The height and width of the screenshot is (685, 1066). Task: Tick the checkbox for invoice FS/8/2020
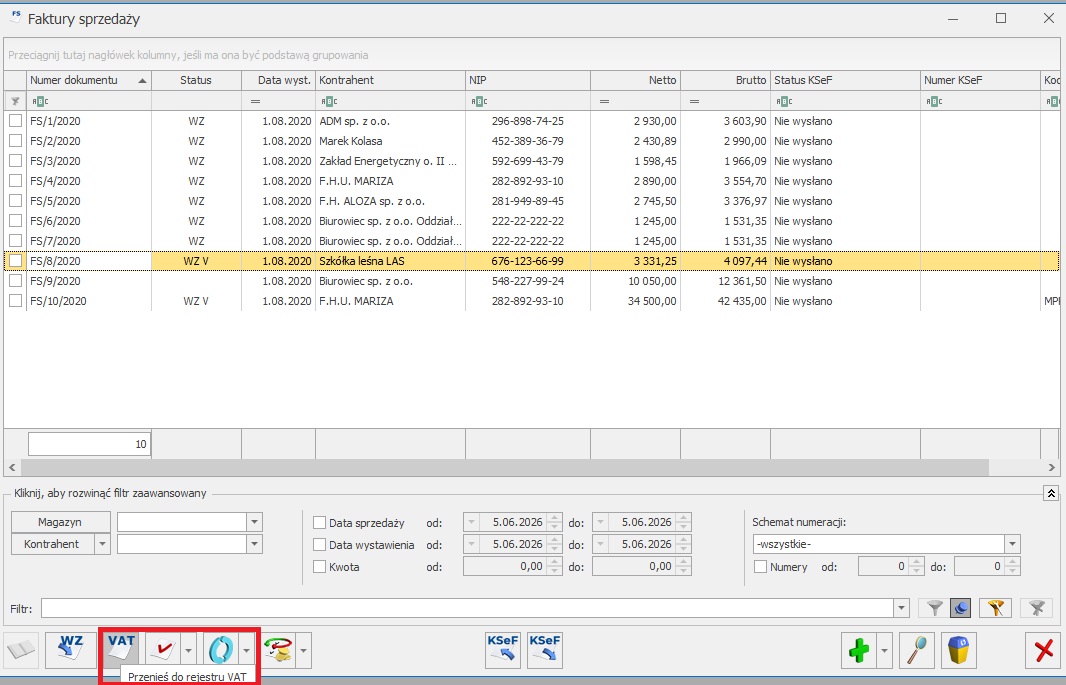click(x=16, y=261)
